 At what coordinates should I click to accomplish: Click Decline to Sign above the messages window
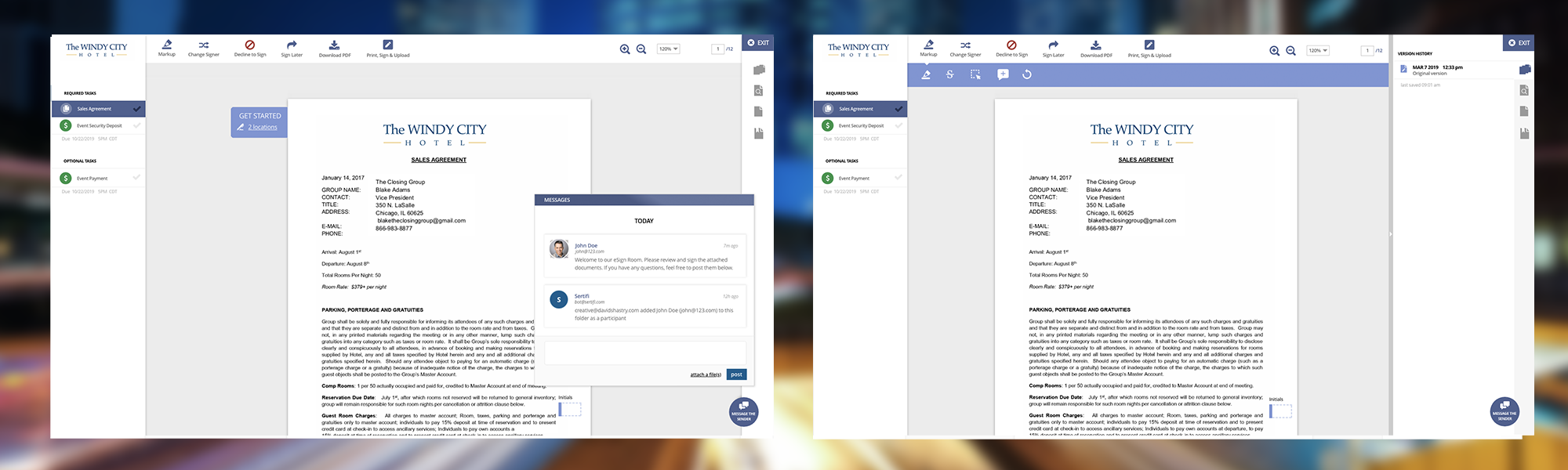(x=250, y=49)
